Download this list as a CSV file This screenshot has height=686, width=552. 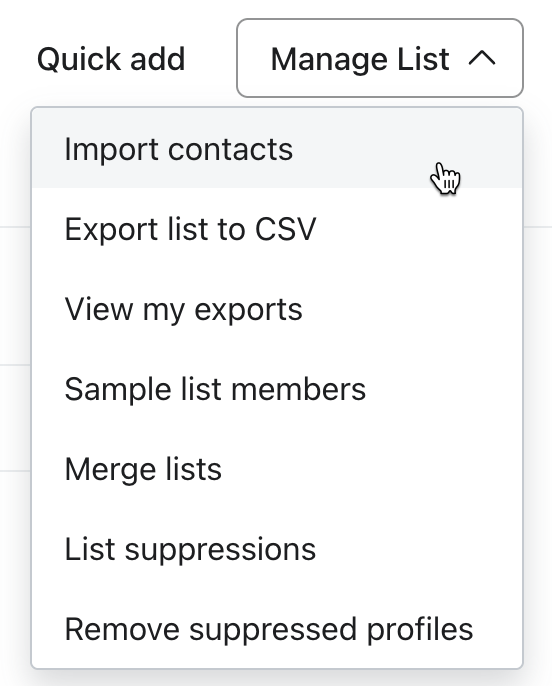[x=277, y=229]
